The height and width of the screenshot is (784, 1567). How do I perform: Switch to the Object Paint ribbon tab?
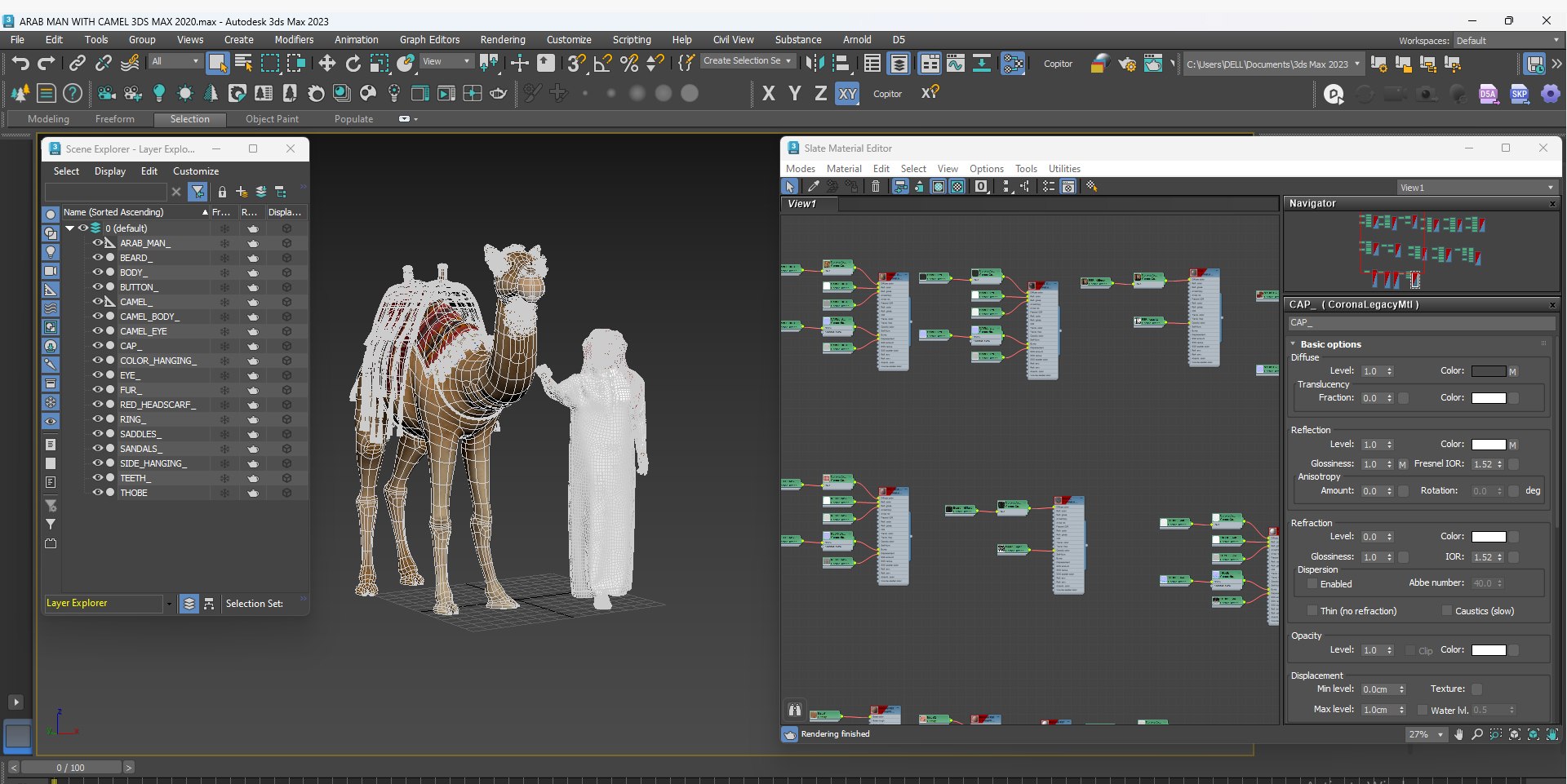point(272,119)
